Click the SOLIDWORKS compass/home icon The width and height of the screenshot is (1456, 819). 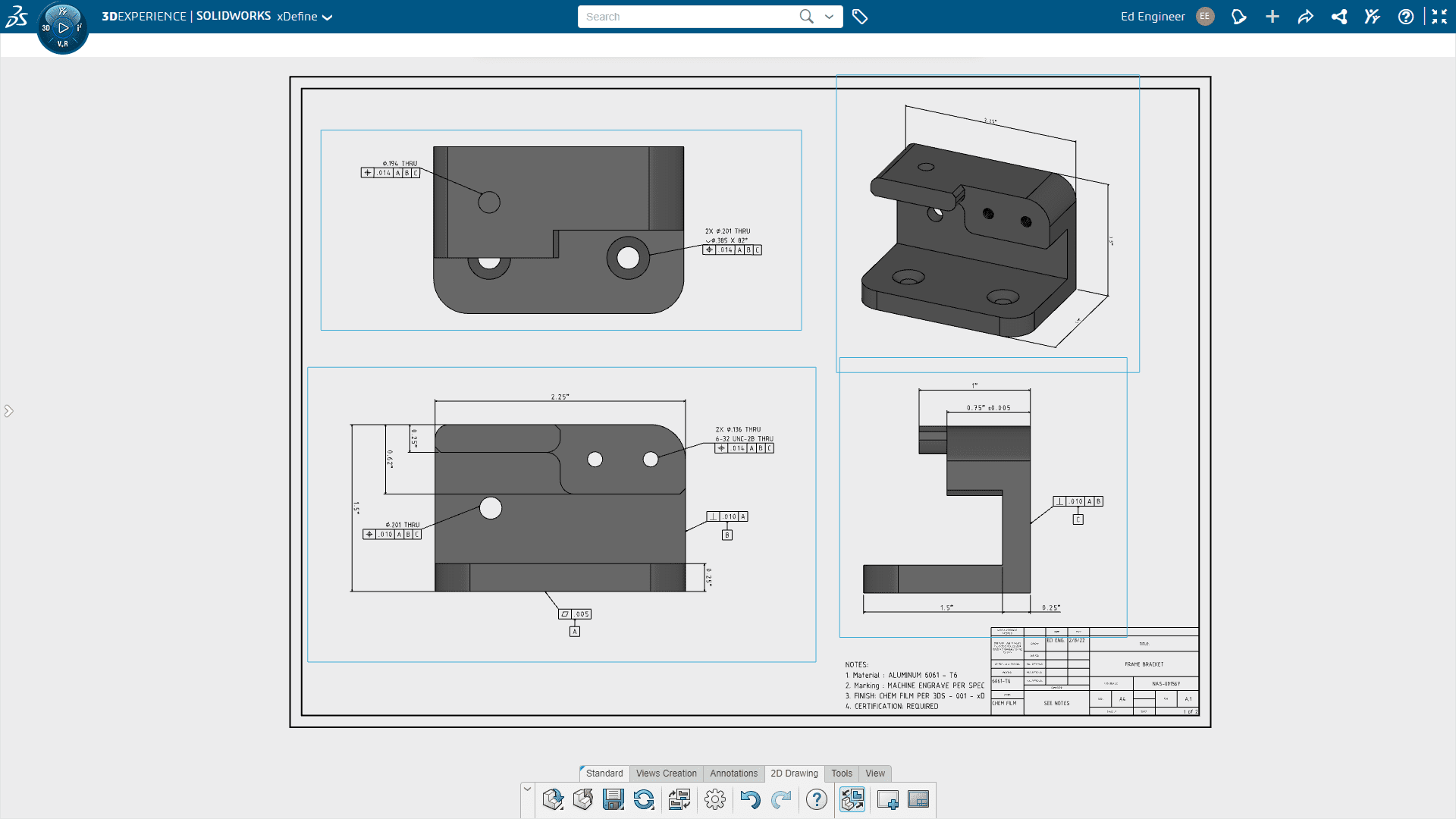coord(64,27)
